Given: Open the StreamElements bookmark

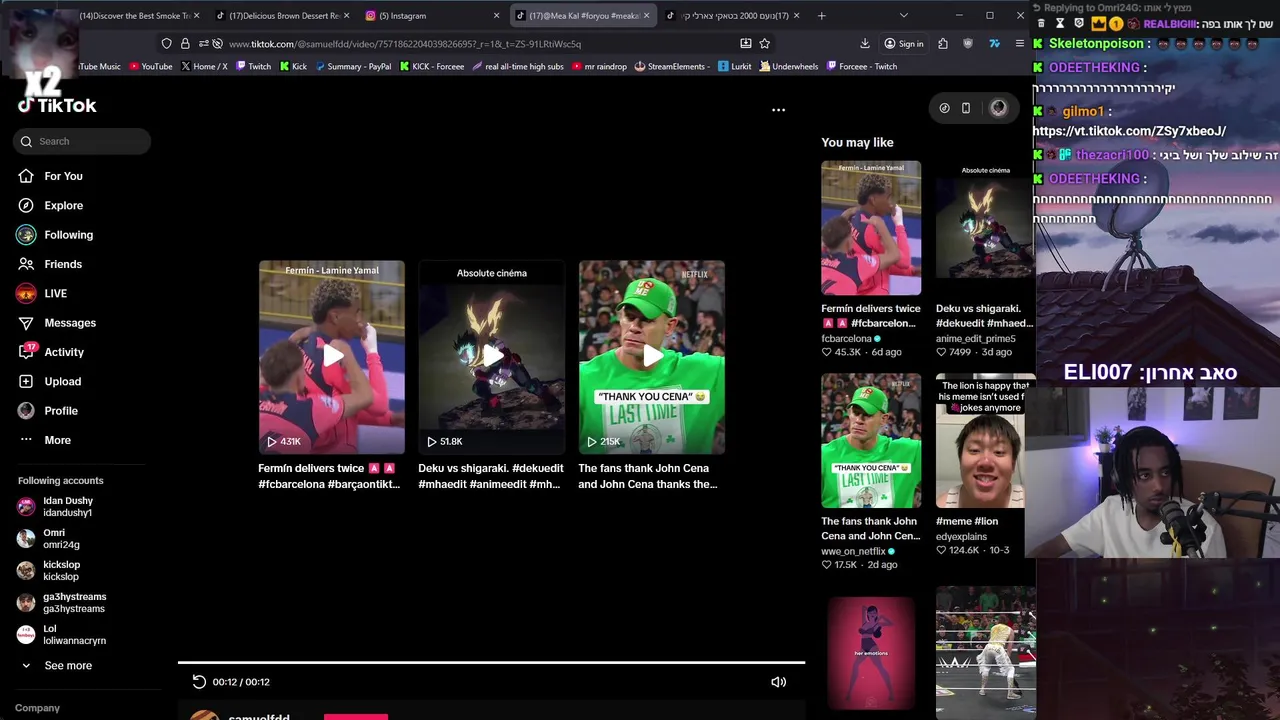Looking at the screenshot, I should point(672,67).
